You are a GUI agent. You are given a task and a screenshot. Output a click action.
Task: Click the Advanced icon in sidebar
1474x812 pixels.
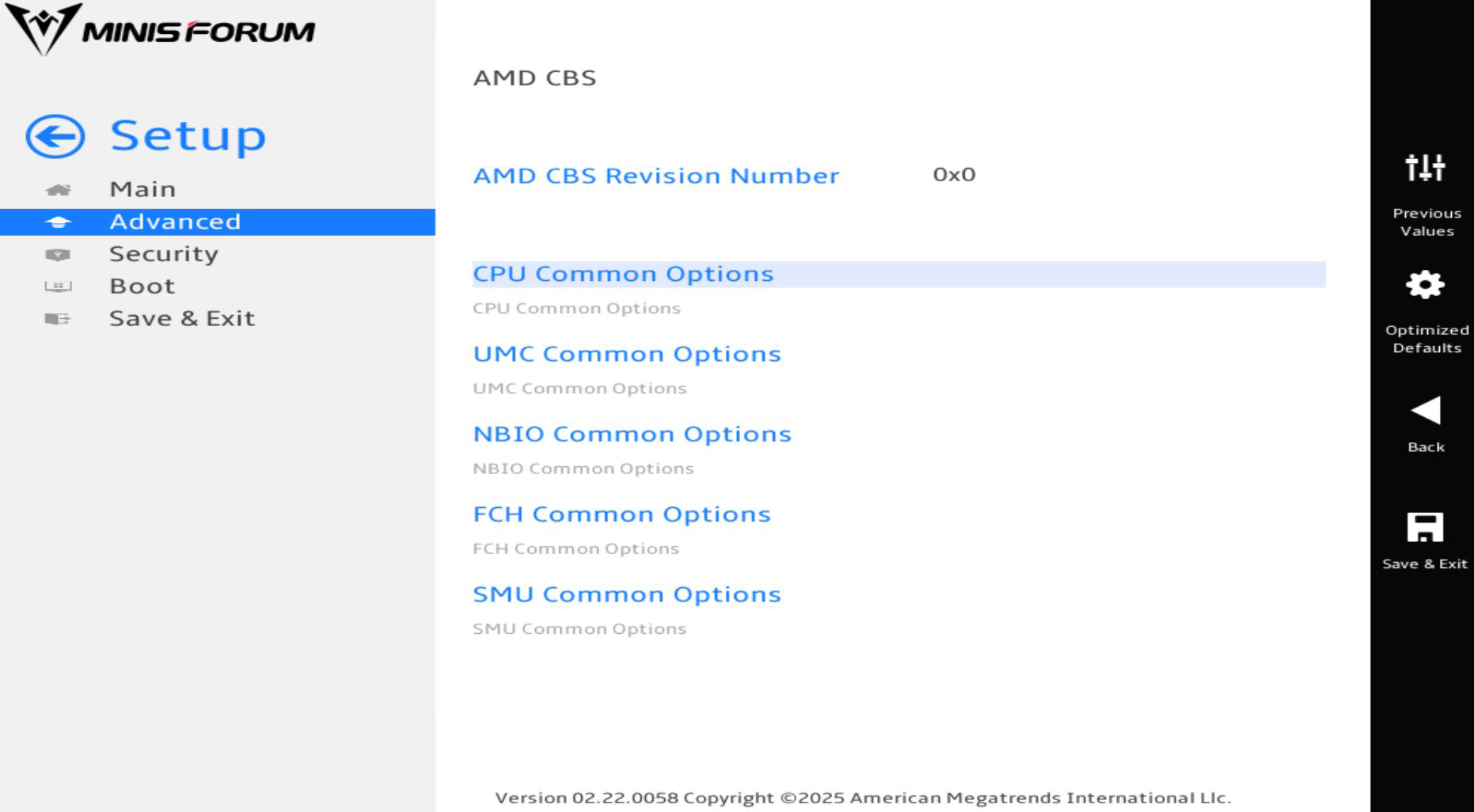point(58,222)
